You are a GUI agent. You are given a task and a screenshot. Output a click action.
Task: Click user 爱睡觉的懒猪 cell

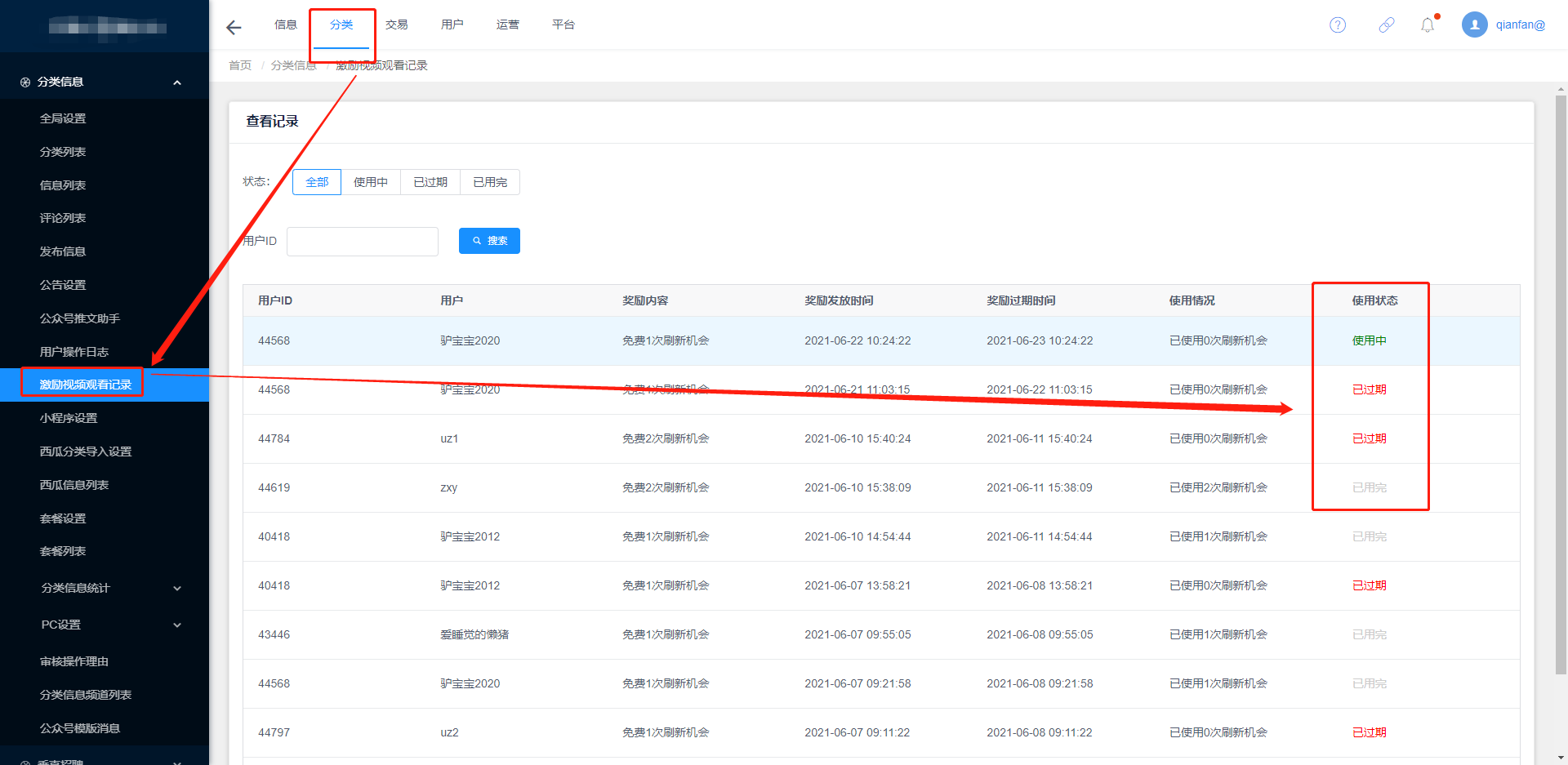tap(474, 634)
